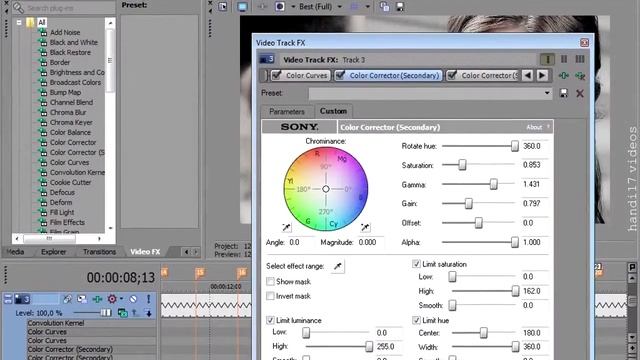
Task: Select the Video FX tab
Action: point(145,252)
